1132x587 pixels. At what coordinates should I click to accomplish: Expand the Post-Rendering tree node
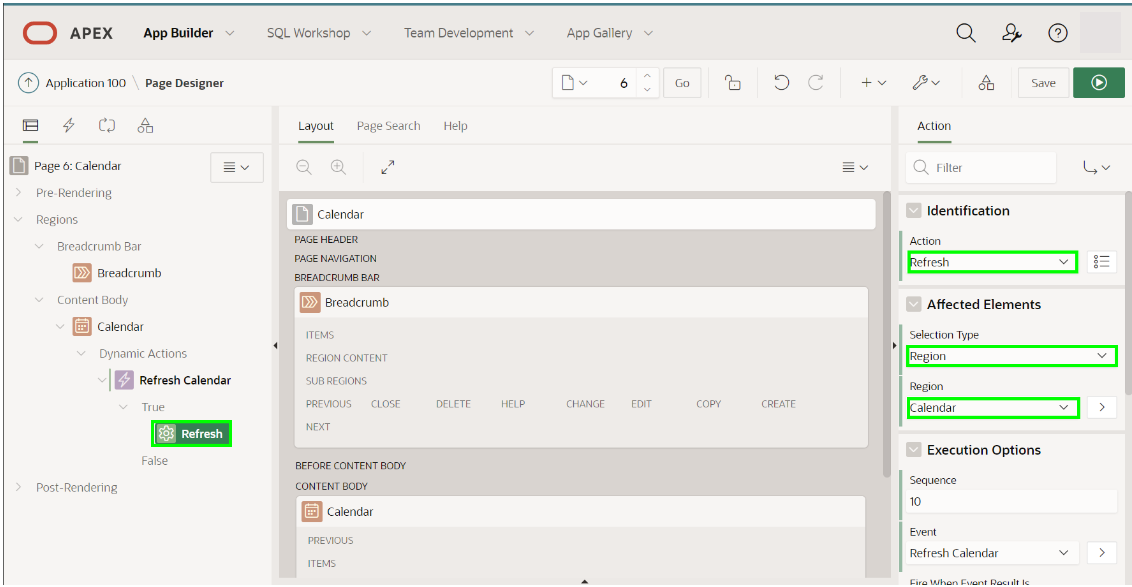coord(19,487)
